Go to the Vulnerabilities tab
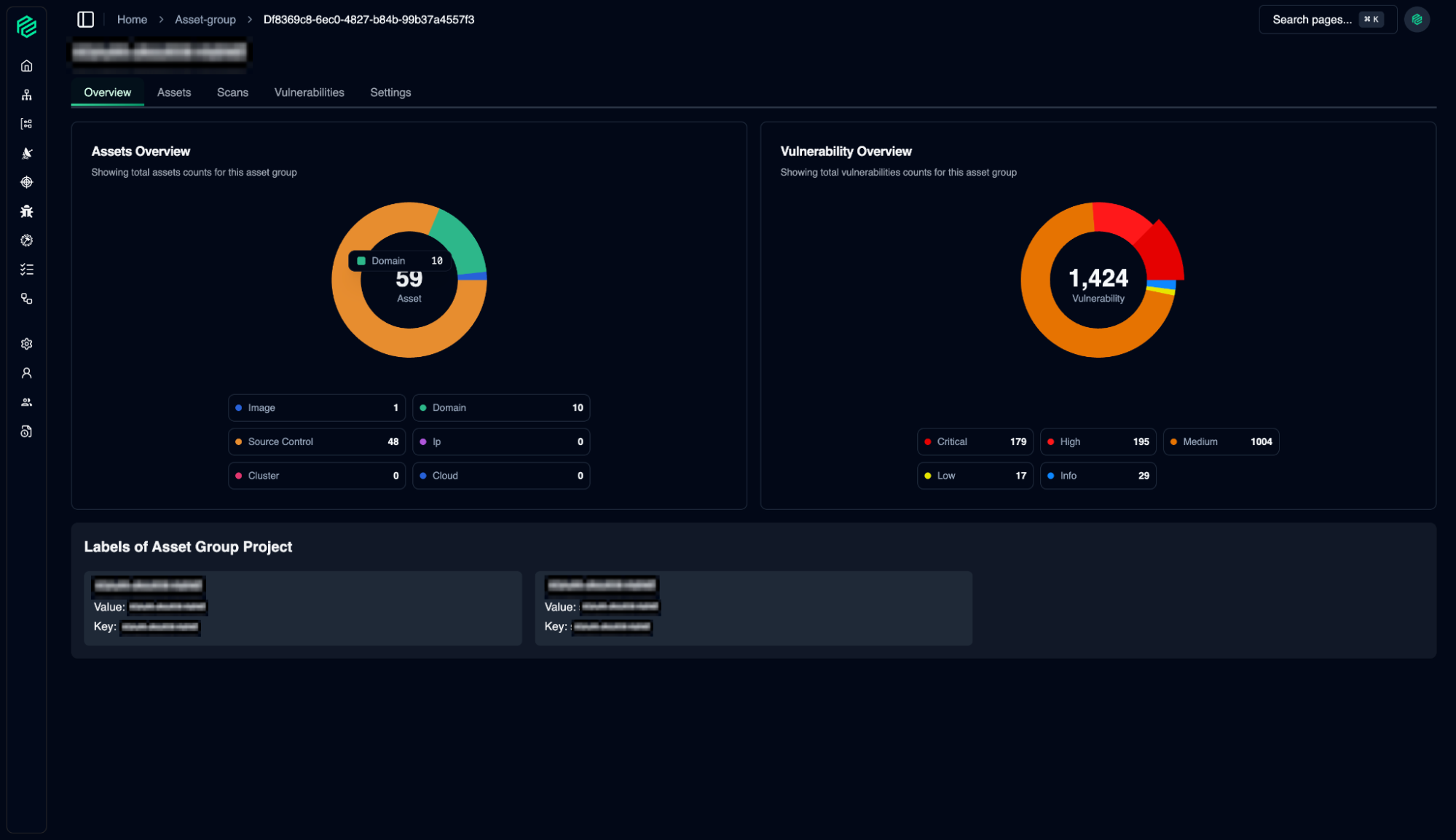Viewport: 1456px width, 840px height. pos(309,93)
